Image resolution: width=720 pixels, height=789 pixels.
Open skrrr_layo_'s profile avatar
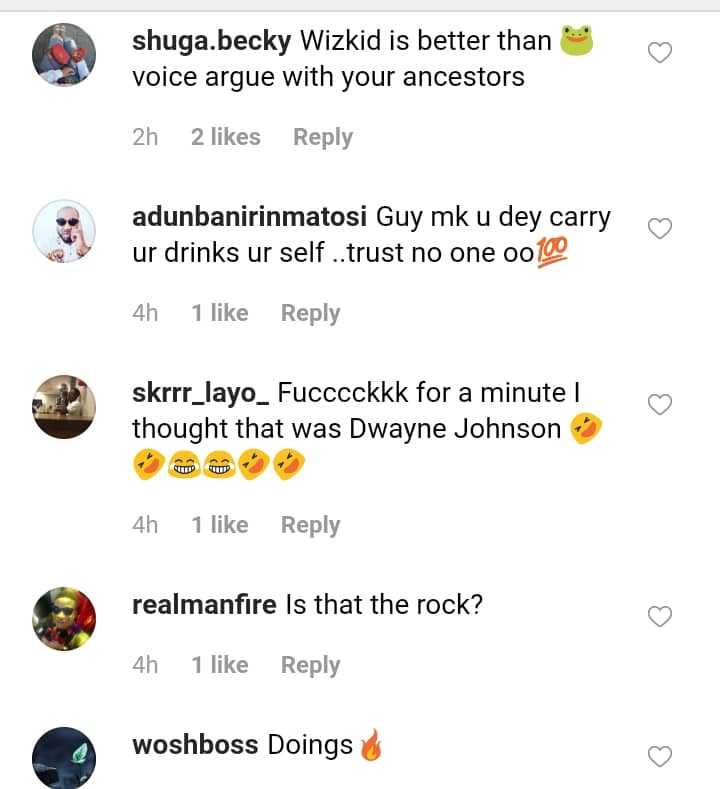[64, 407]
